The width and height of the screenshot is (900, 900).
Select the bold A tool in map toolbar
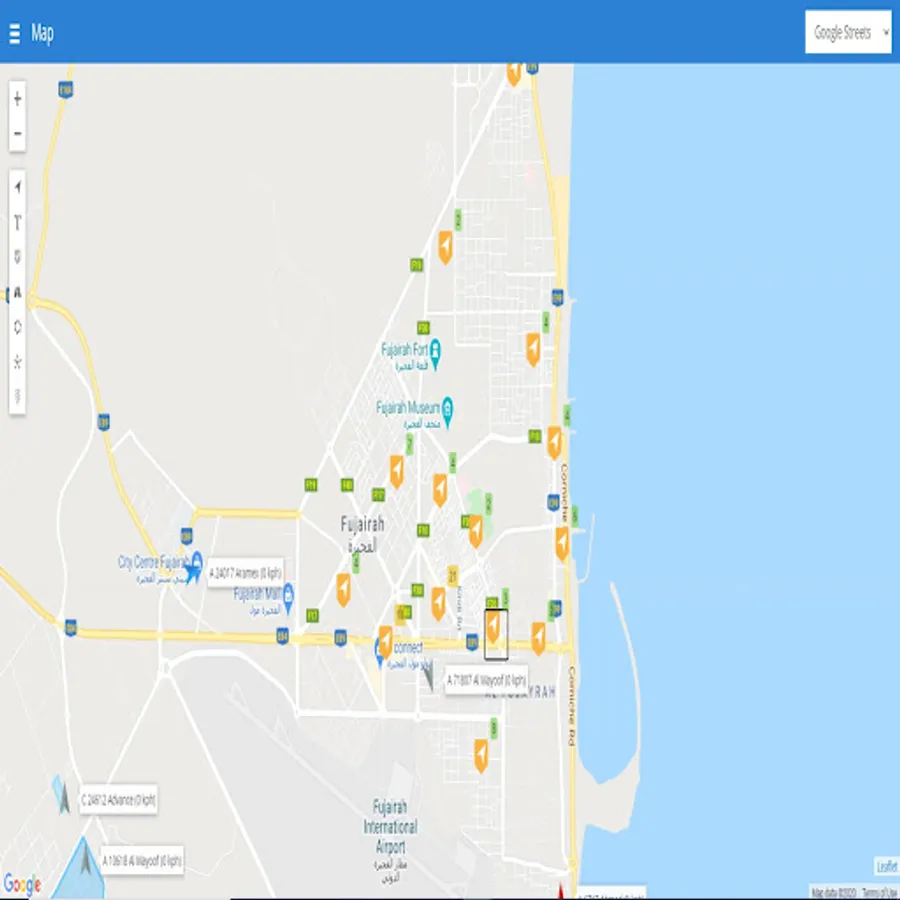17,292
